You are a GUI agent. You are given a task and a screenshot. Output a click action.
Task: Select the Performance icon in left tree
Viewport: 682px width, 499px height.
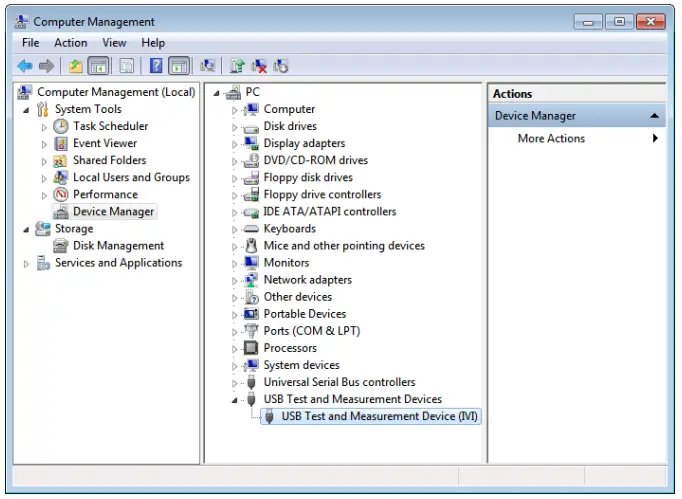(61, 194)
